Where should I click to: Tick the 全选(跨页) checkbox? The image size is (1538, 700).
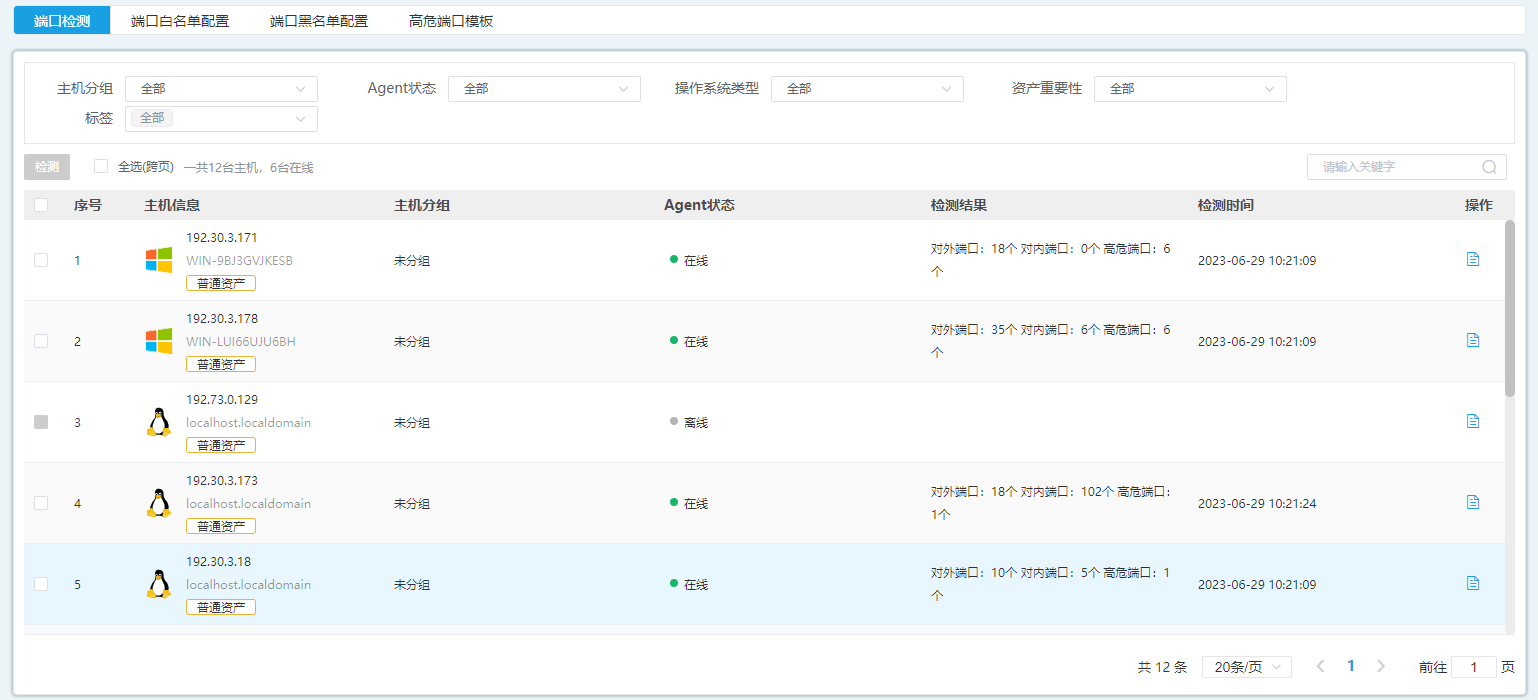[101, 166]
